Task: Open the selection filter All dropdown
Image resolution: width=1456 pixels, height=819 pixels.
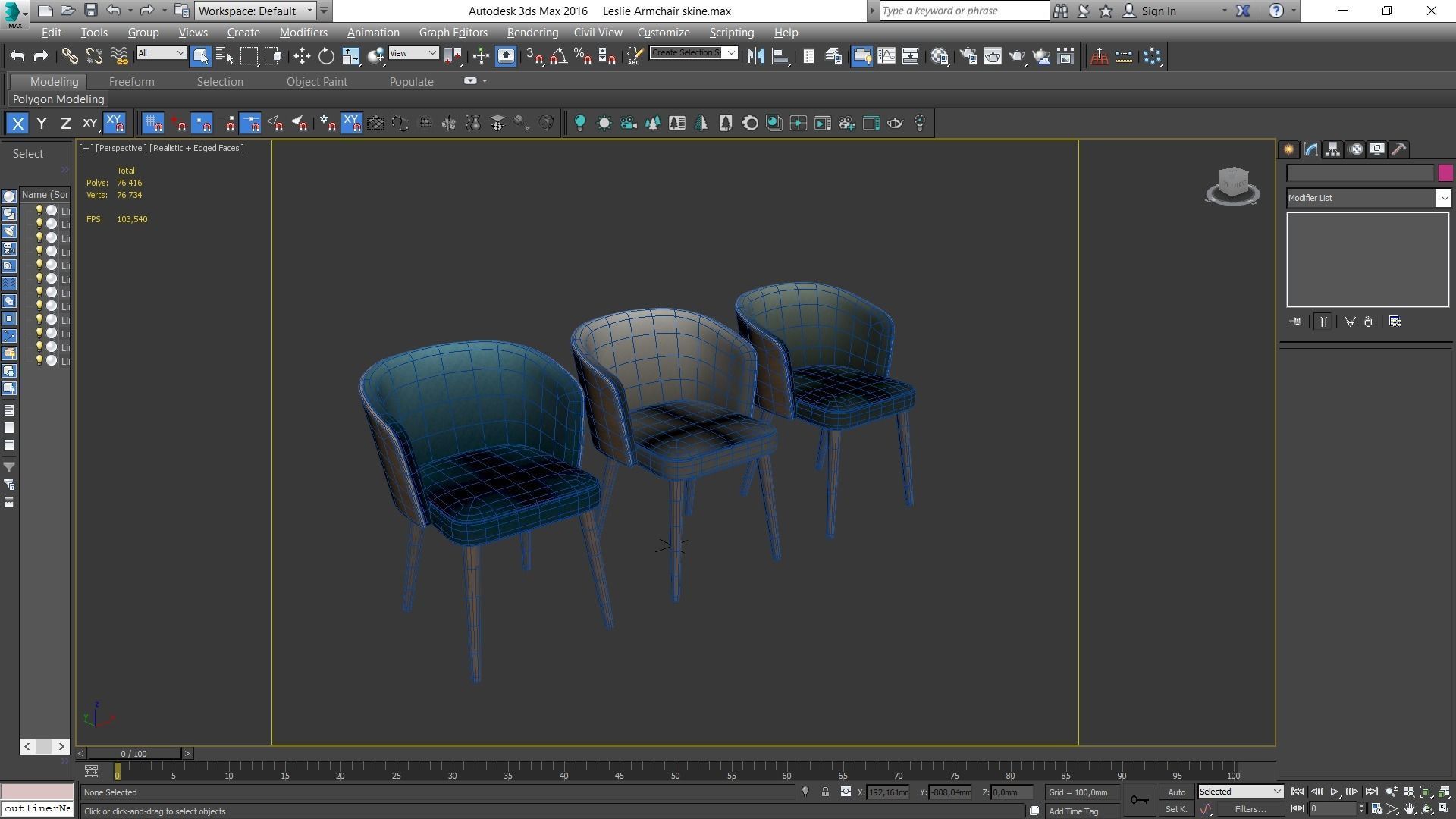Action: pyautogui.click(x=162, y=53)
